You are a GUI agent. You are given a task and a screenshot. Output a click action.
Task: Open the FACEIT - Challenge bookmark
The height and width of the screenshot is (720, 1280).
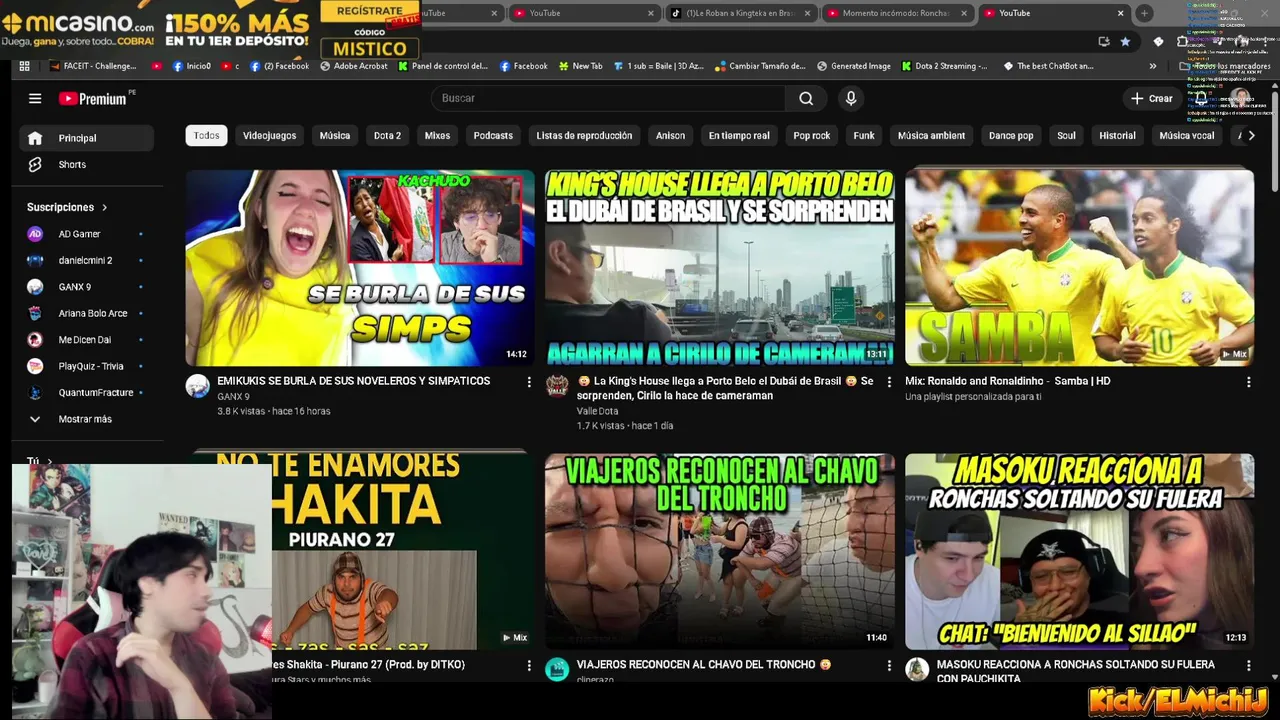(91, 66)
